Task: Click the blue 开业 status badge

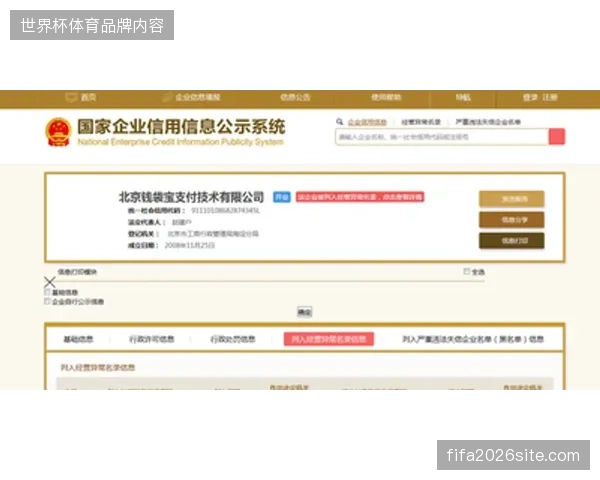Action: [282, 197]
